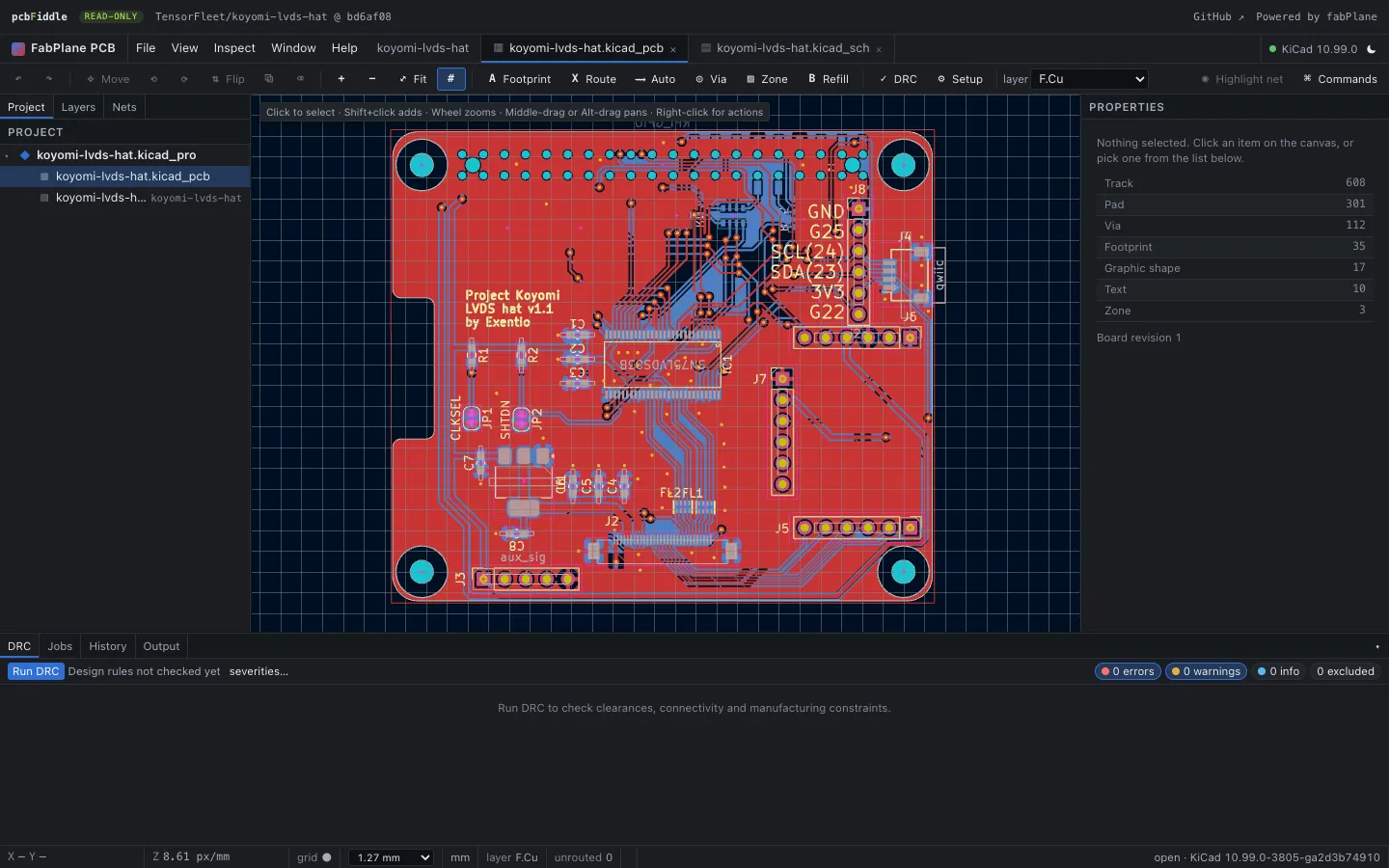Viewport: 1389px width, 868px height.
Task: Click the rotate clockwise icon
Action: [x=184, y=79]
